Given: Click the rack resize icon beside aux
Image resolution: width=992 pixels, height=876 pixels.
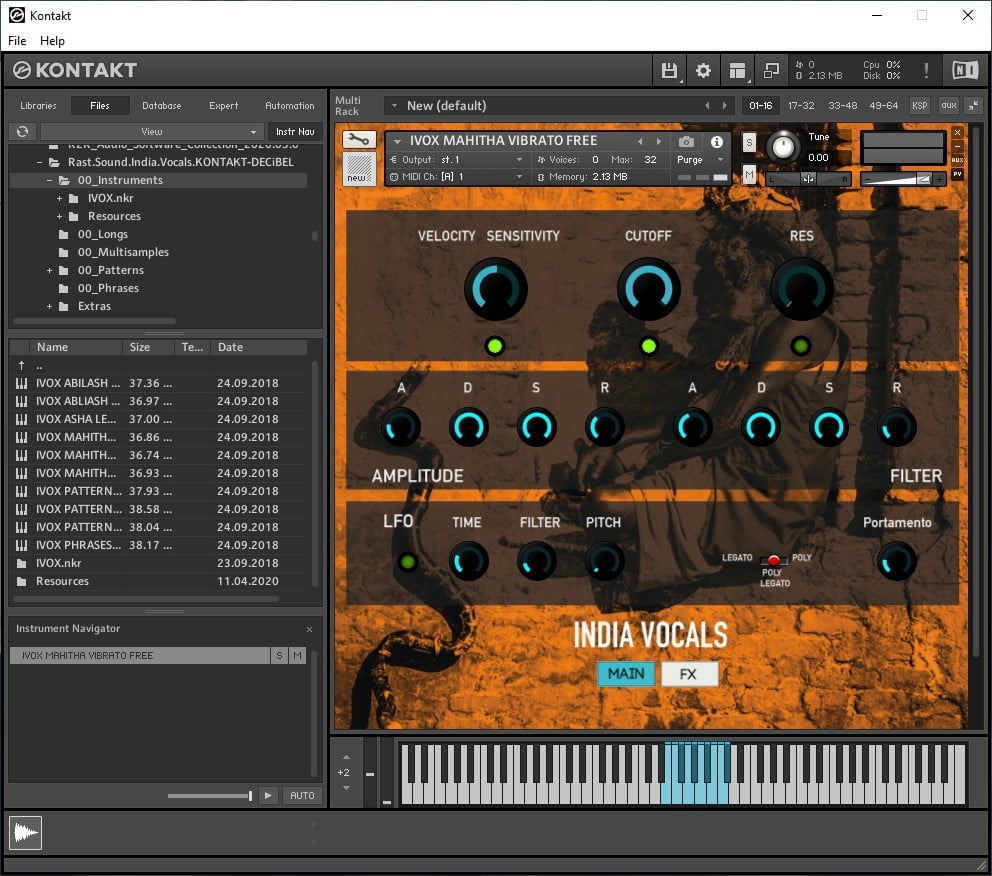Looking at the screenshot, I should tap(973, 106).
